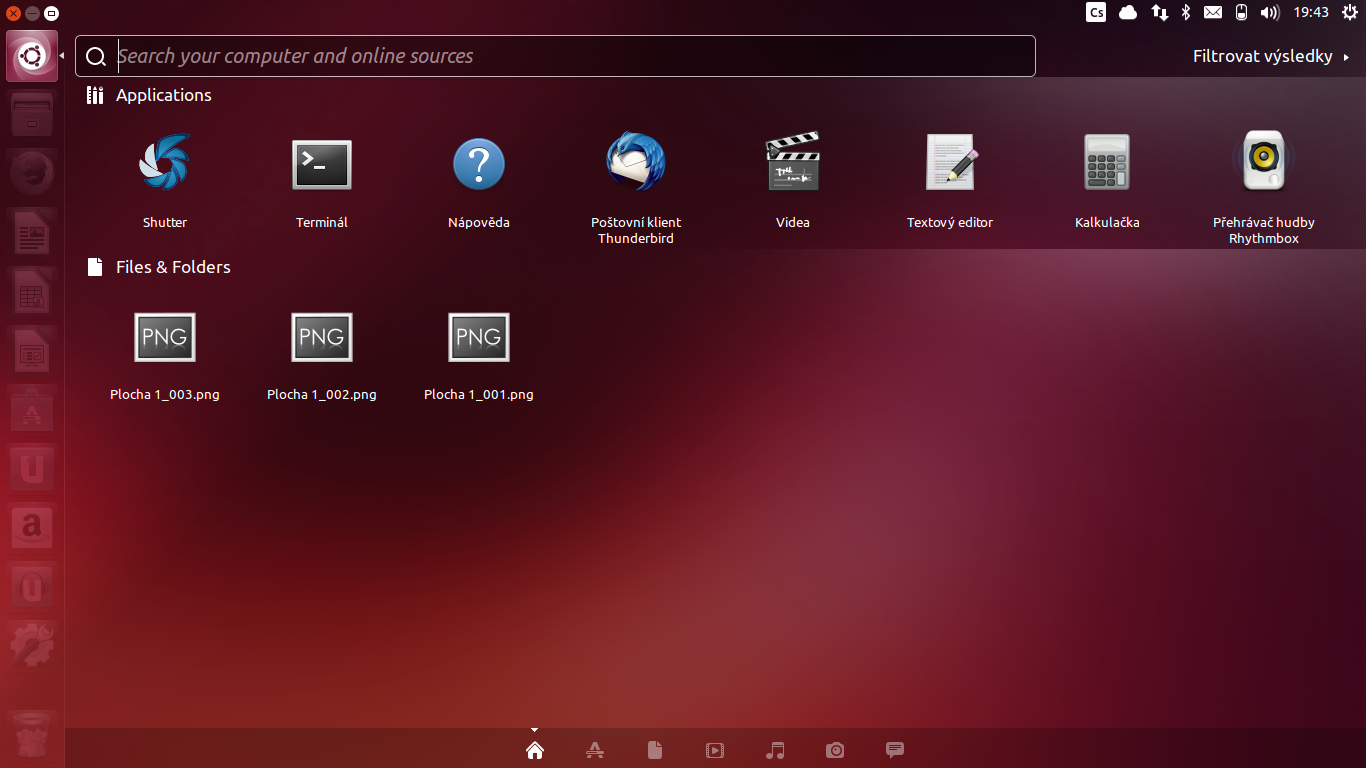Click the arrow next to the Ubuntu button
Image resolution: width=1366 pixels, height=768 pixels.
pos(62,56)
